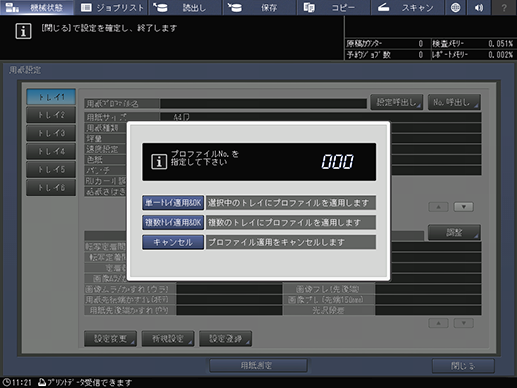Image resolution: width=517 pixels, height=388 pixels.
Task: Click the lower list up arrow
Action: click(438, 323)
